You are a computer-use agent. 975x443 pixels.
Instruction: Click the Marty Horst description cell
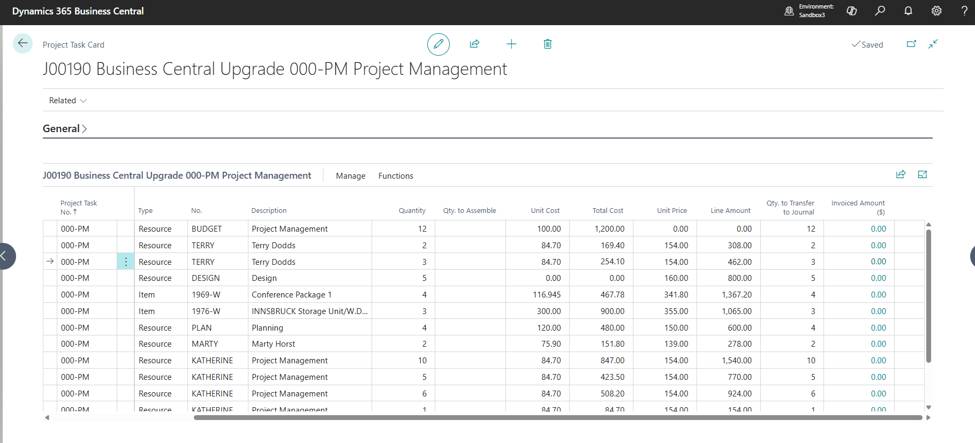pyautogui.click(x=310, y=344)
